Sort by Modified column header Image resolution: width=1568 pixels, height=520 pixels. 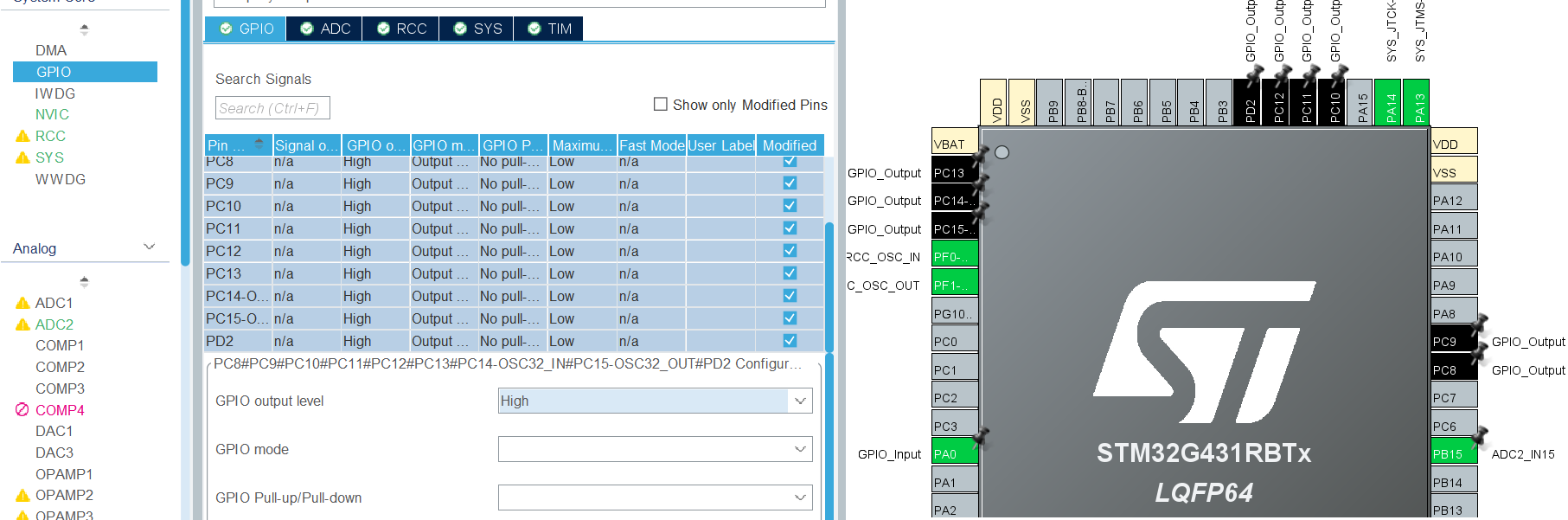tap(790, 145)
